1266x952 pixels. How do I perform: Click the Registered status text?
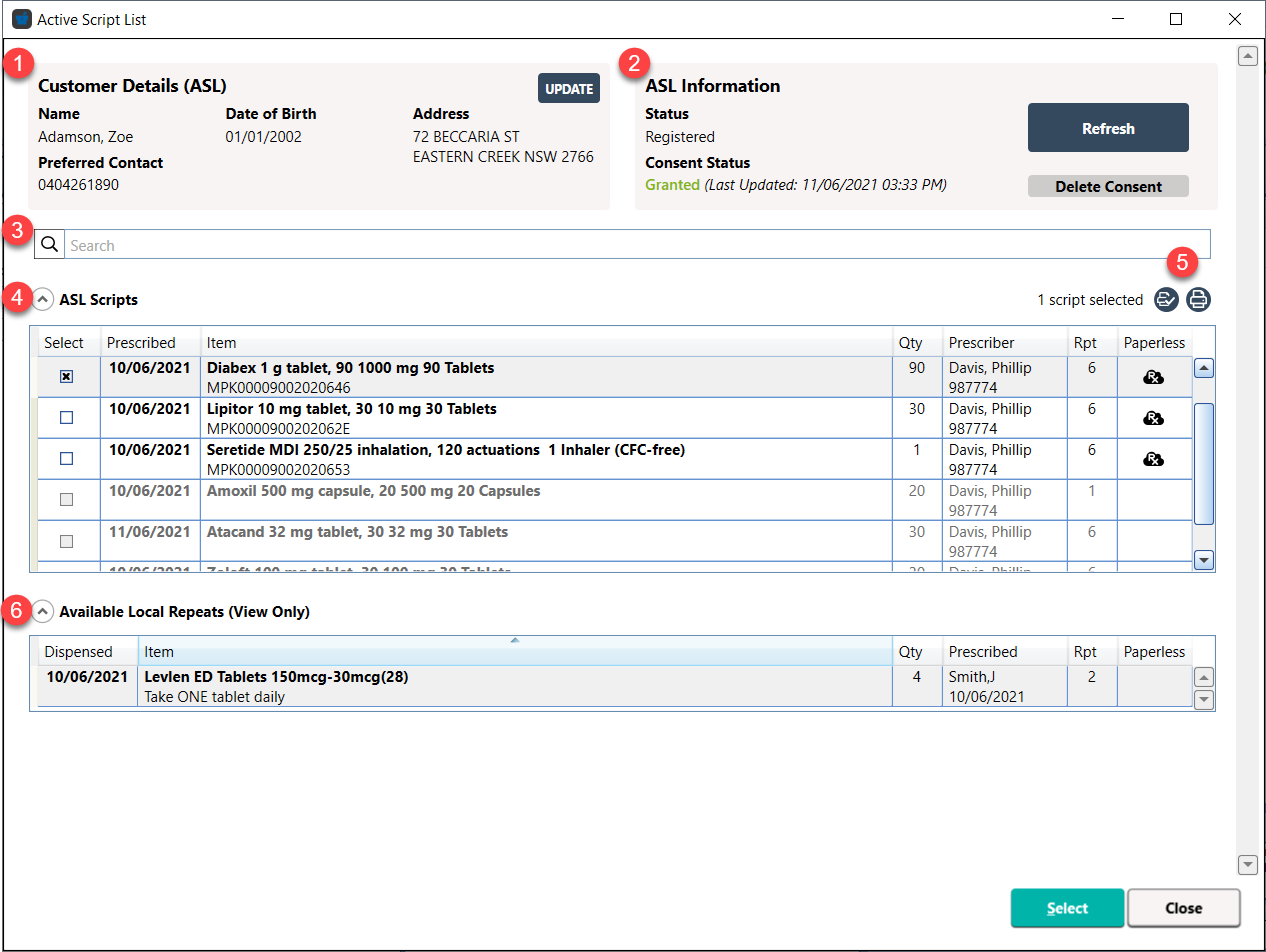(680, 137)
